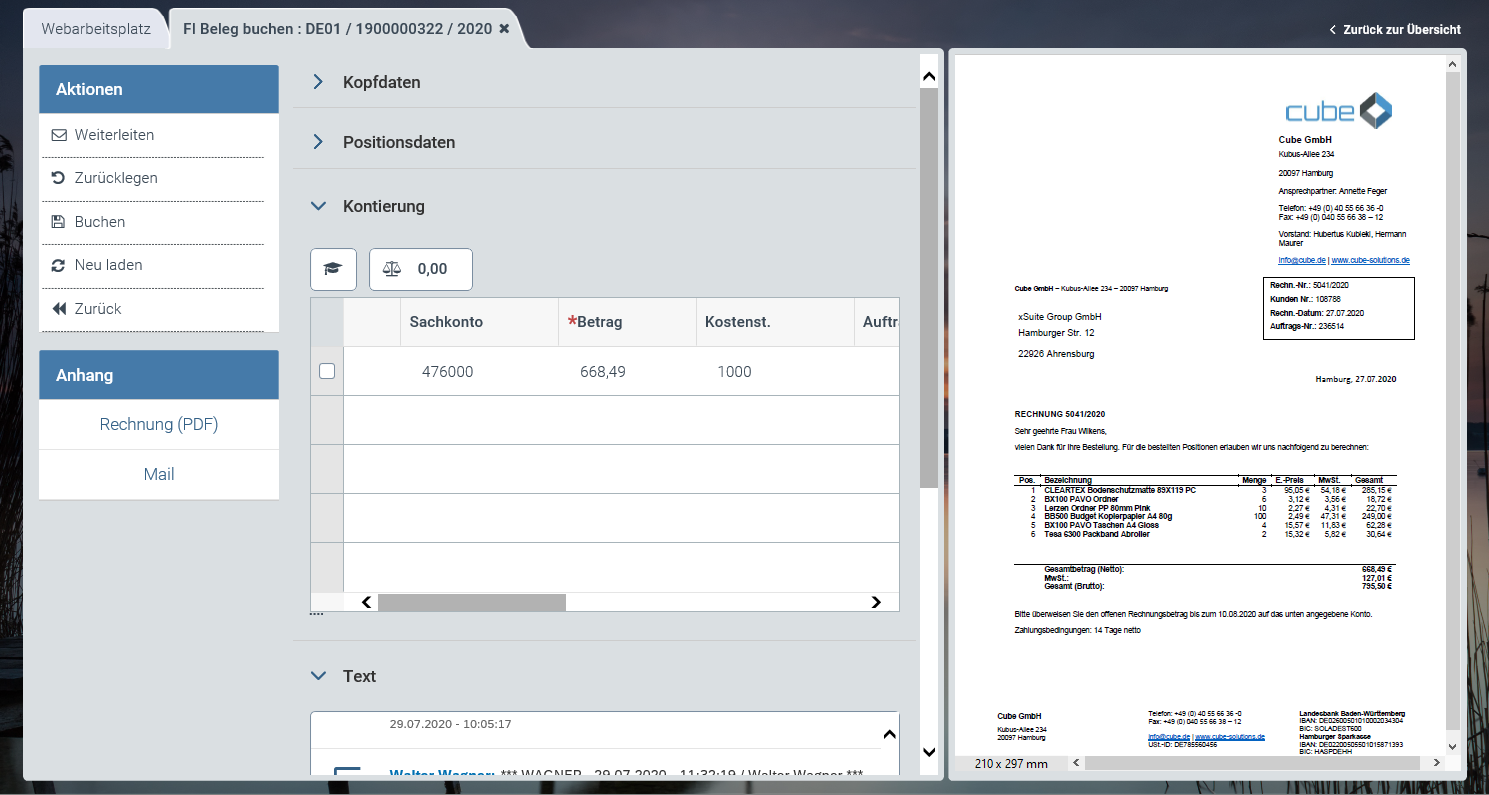Click the Weiterleiten envelope icon

(x=59, y=135)
